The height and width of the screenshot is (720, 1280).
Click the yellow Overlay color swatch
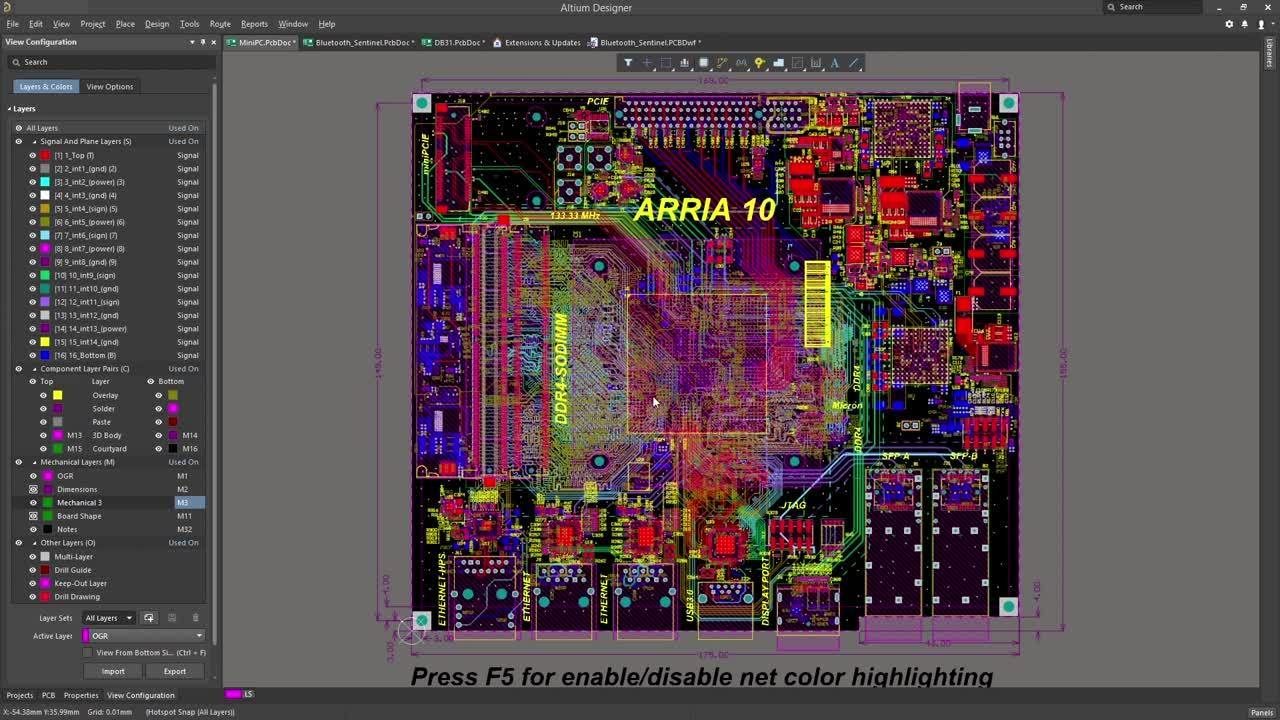click(56, 395)
